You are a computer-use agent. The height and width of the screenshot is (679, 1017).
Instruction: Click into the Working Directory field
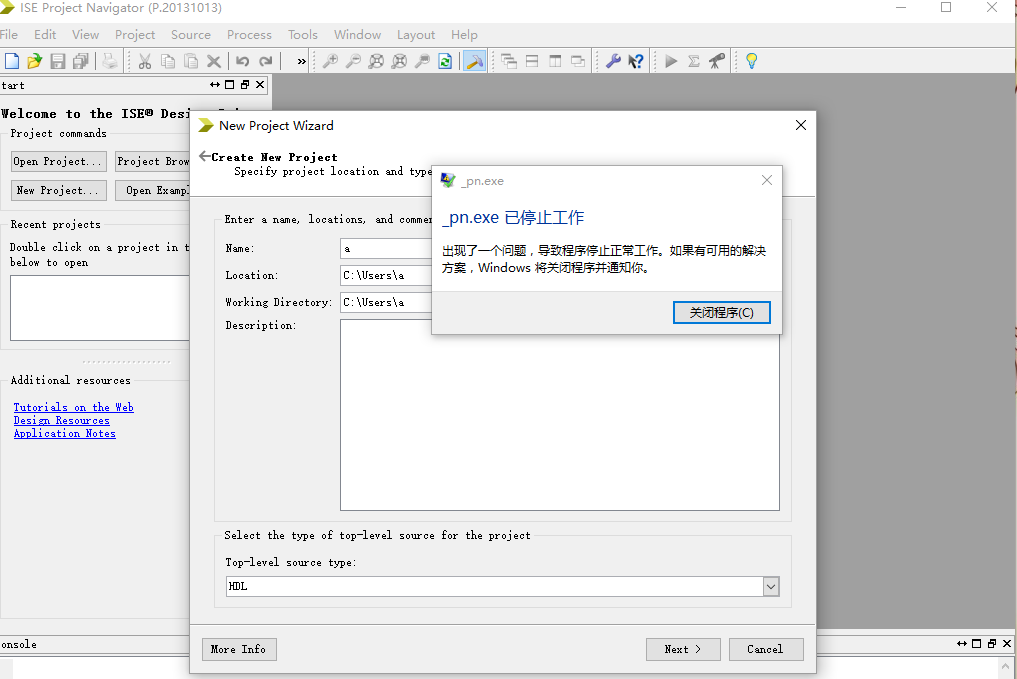[386, 302]
